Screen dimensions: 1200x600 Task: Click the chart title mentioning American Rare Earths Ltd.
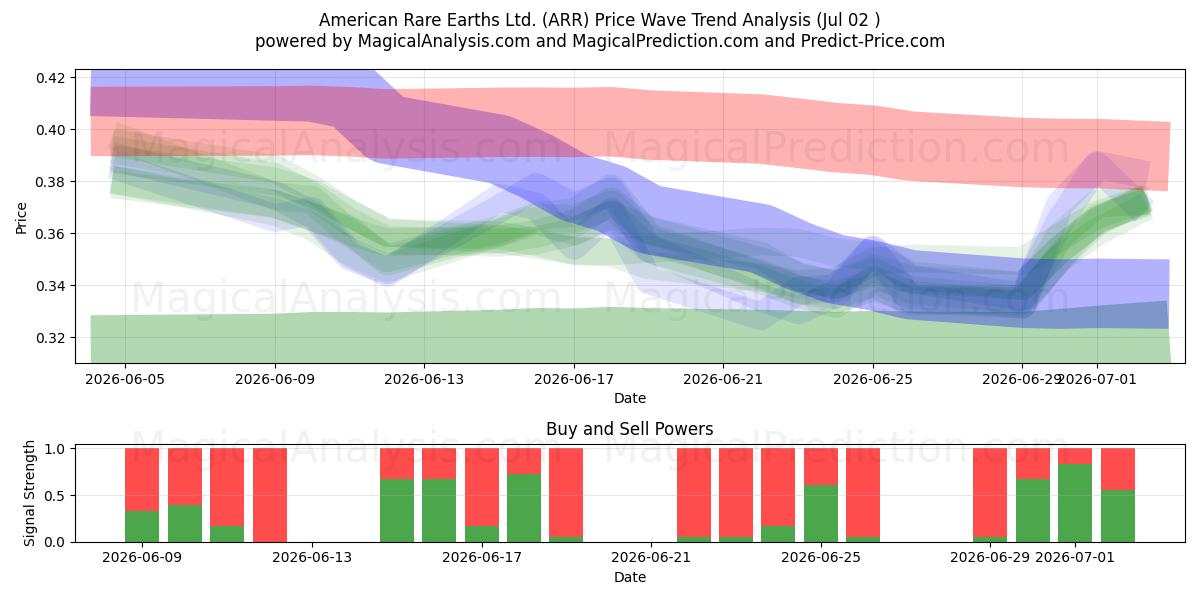tap(600, 20)
